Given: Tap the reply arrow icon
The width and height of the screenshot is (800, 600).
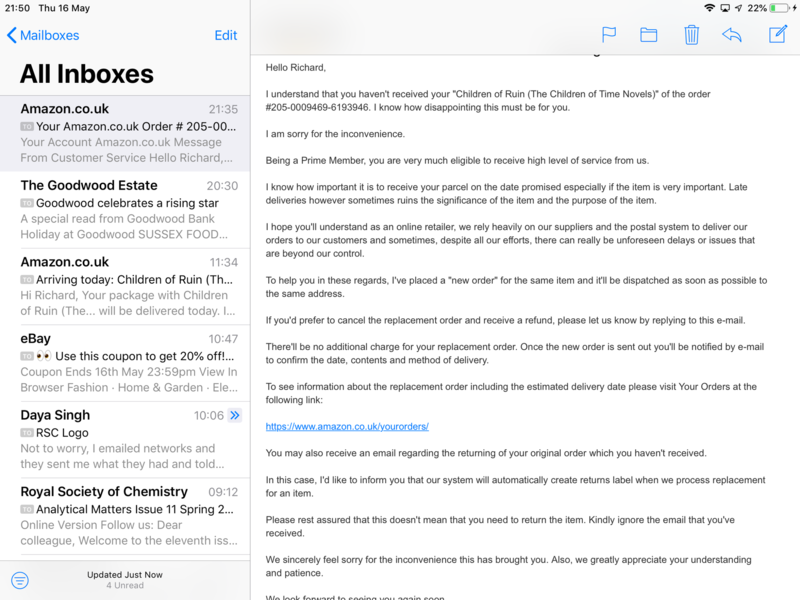Looking at the screenshot, I should coord(732,35).
